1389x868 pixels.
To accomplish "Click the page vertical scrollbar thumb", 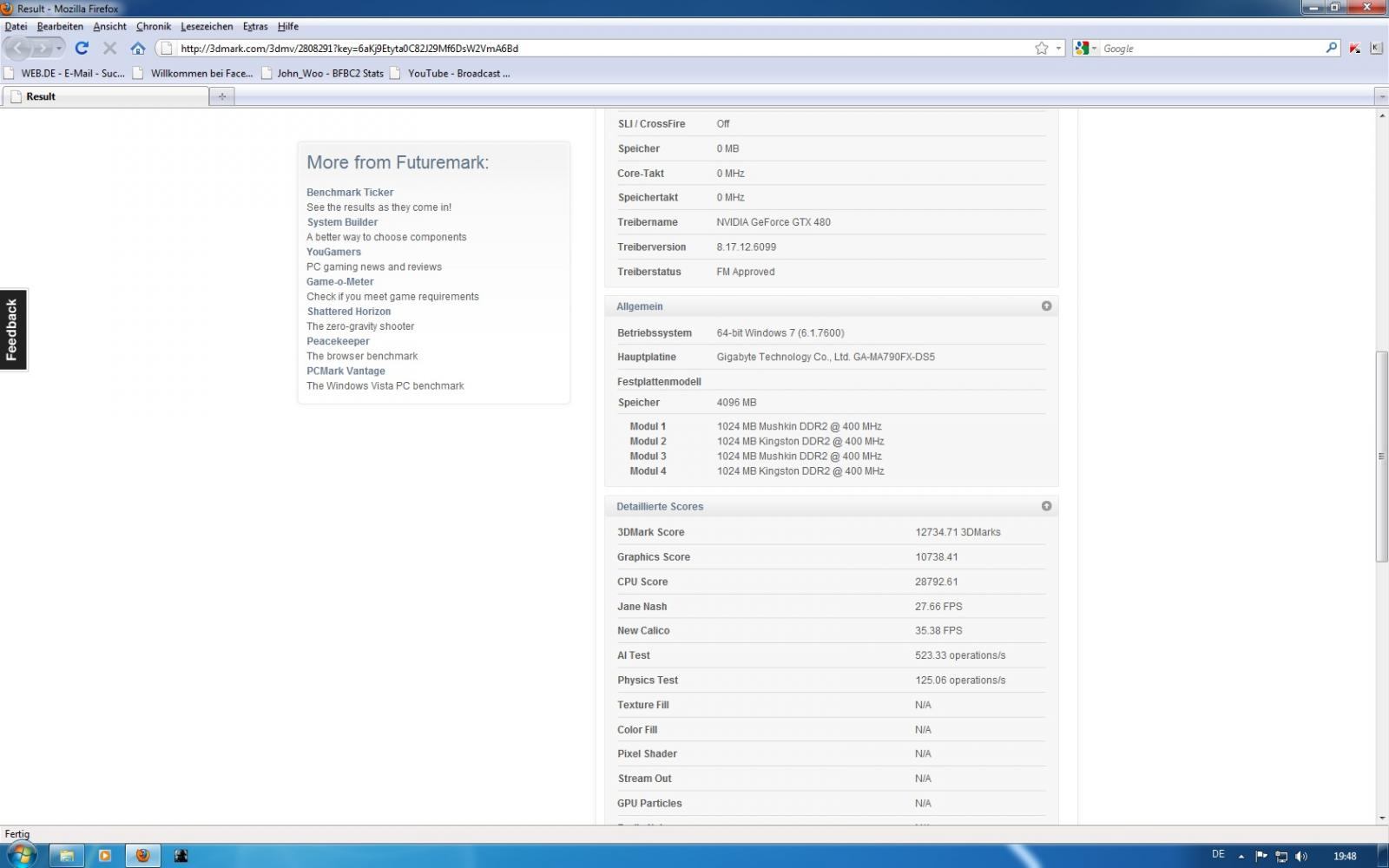I will tap(1381, 457).
